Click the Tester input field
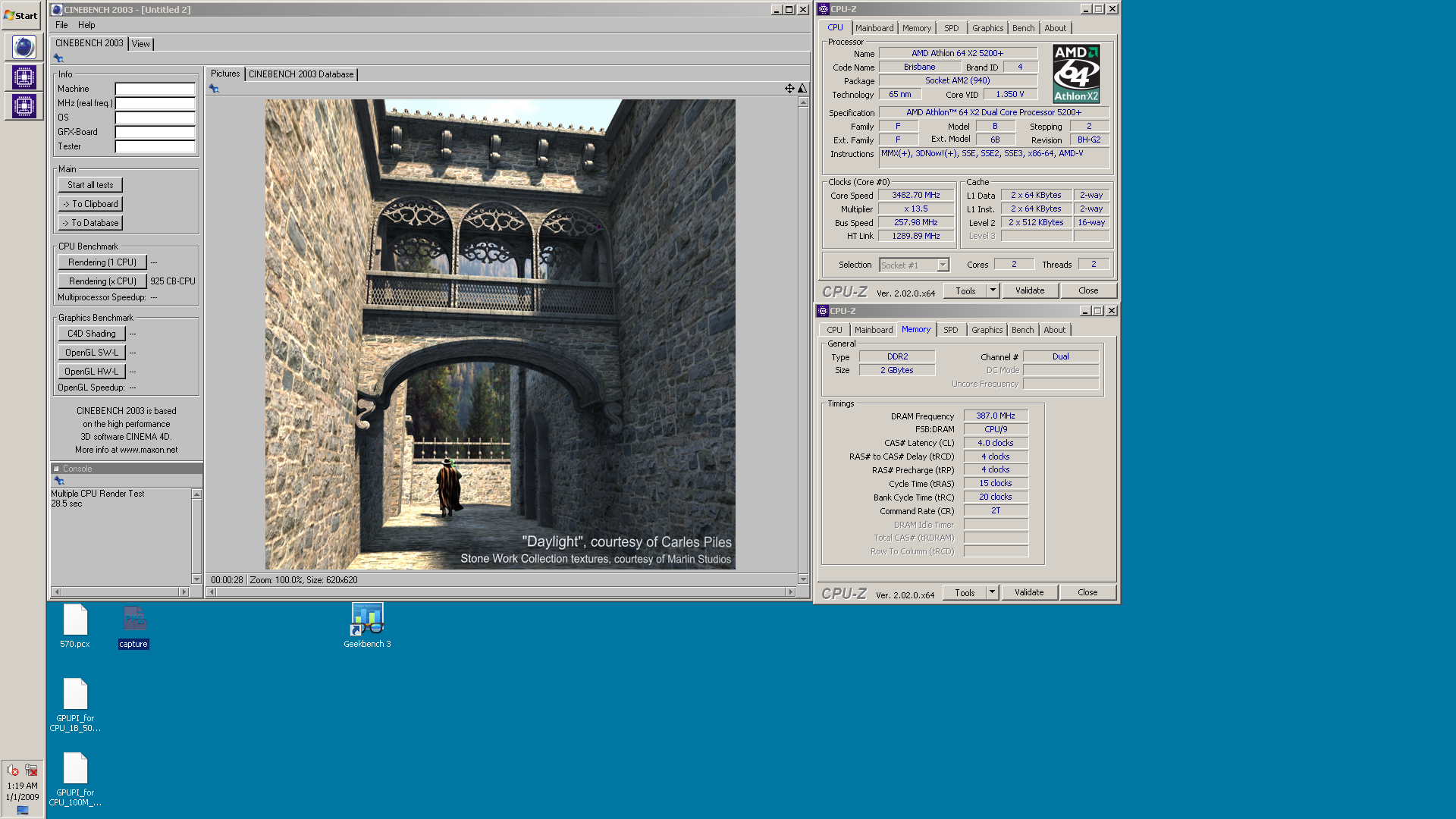 (x=155, y=146)
